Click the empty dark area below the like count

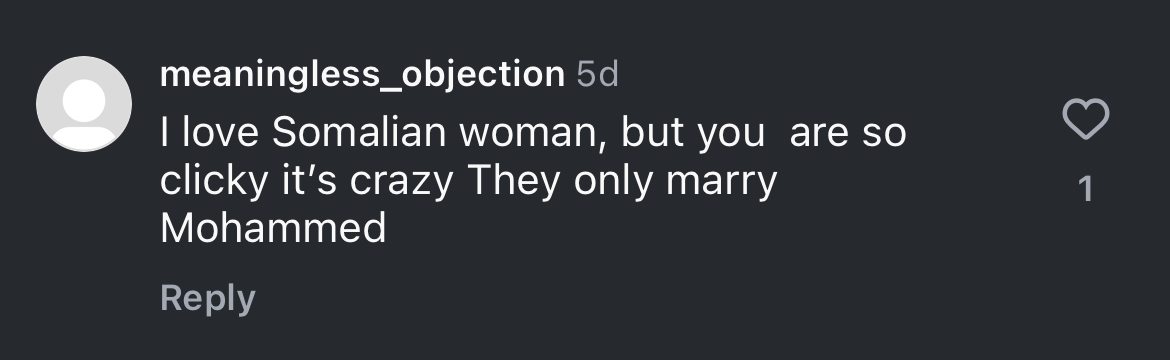click(x=1086, y=284)
